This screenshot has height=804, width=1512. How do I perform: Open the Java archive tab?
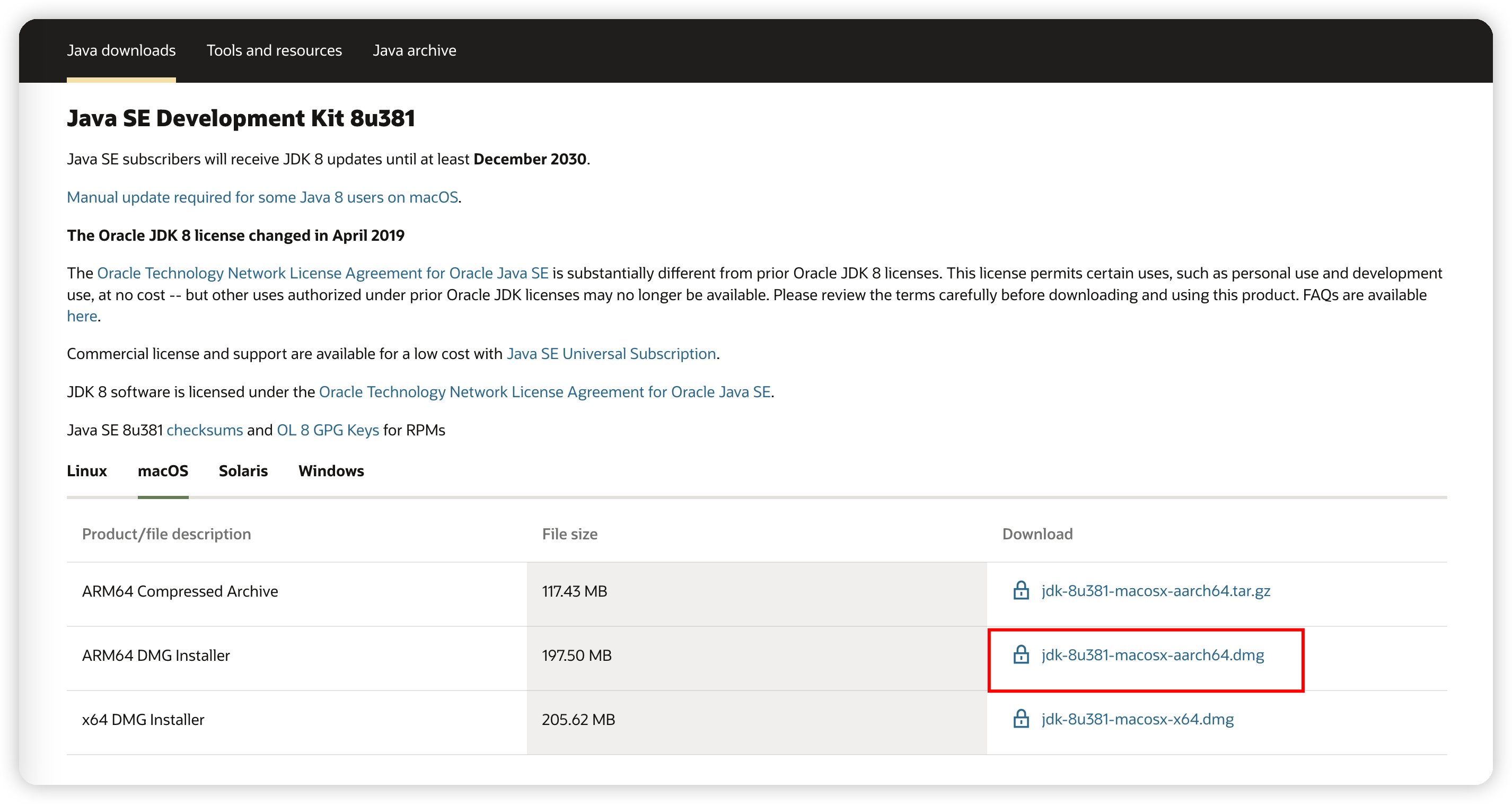(x=415, y=50)
